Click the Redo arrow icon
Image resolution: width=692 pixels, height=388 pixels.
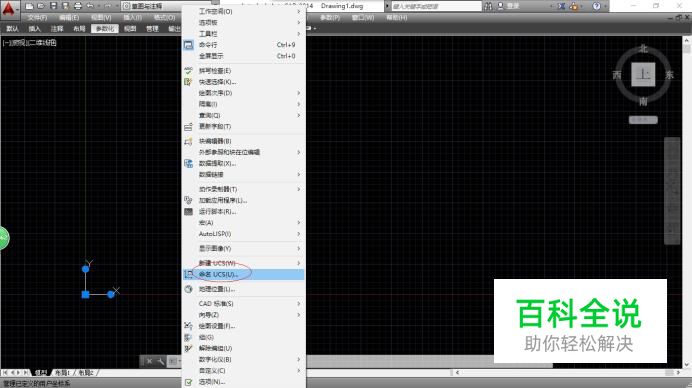tap(108, 6)
